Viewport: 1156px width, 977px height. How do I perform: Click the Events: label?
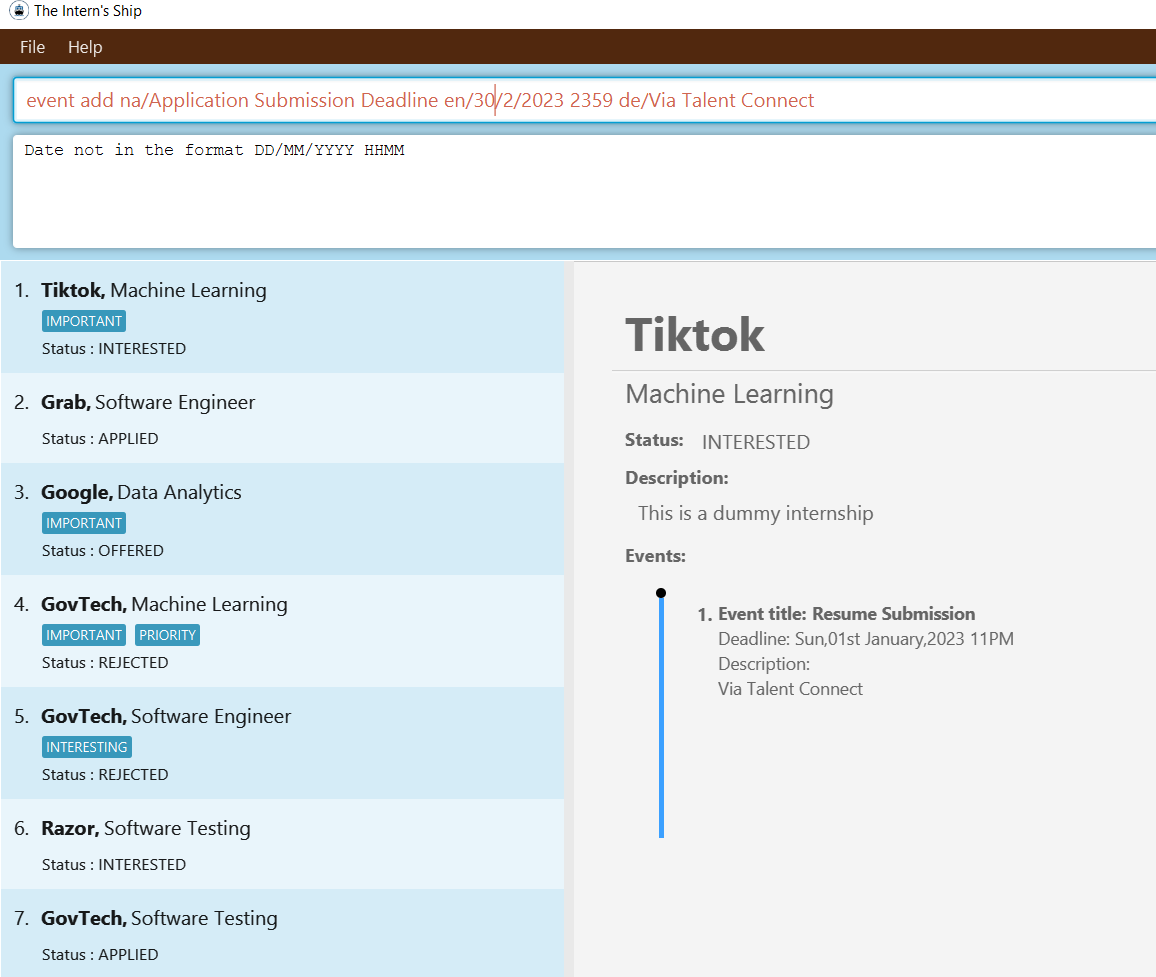[655, 556]
